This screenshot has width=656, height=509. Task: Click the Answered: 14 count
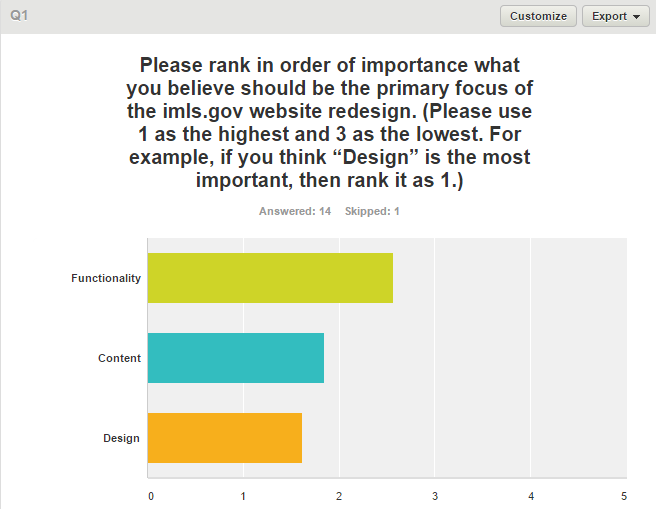tap(295, 211)
